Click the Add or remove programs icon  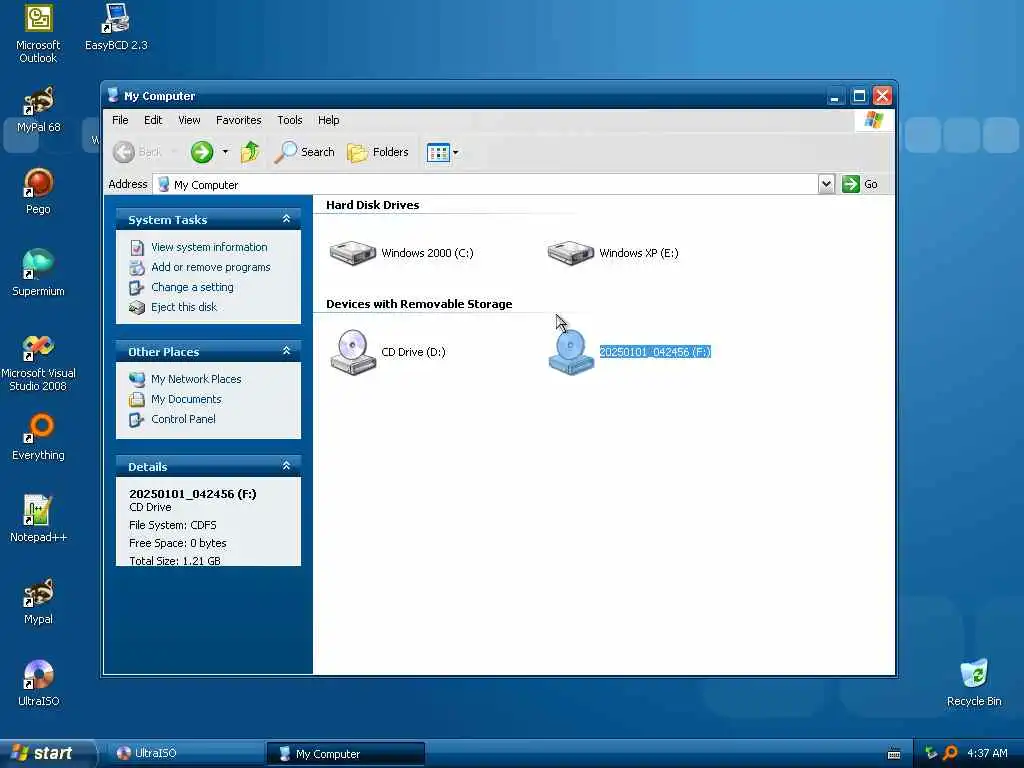[x=136, y=268]
